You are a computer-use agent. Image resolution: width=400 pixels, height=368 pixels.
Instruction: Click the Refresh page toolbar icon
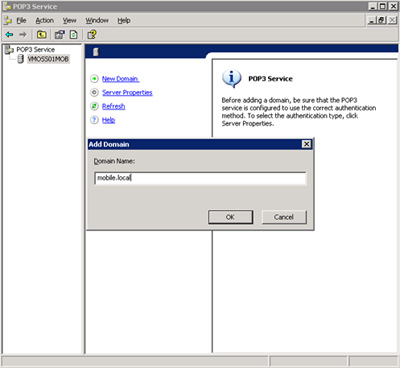[x=73, y=34]
